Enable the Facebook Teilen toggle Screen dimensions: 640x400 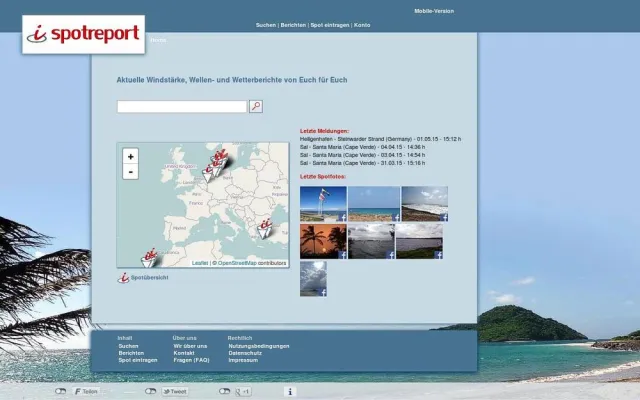pyautogui.click(x=61, y=392)
